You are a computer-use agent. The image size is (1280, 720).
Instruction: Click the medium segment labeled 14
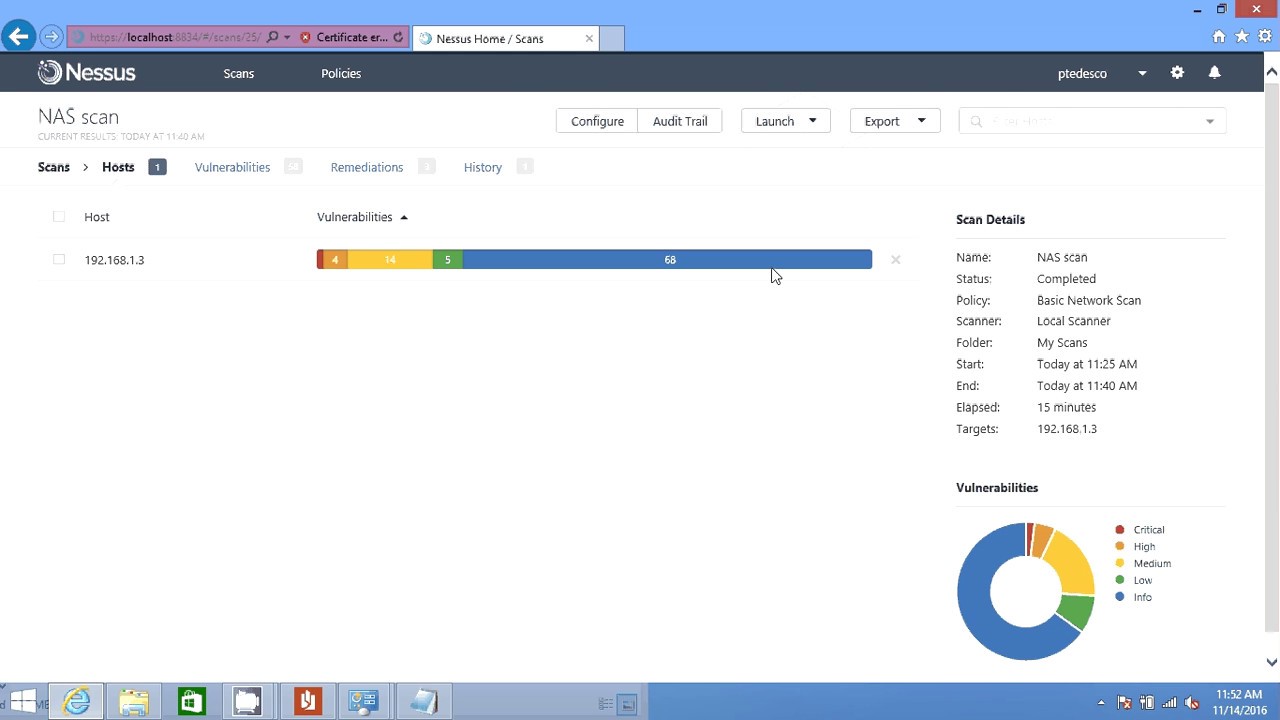(390, 260)
